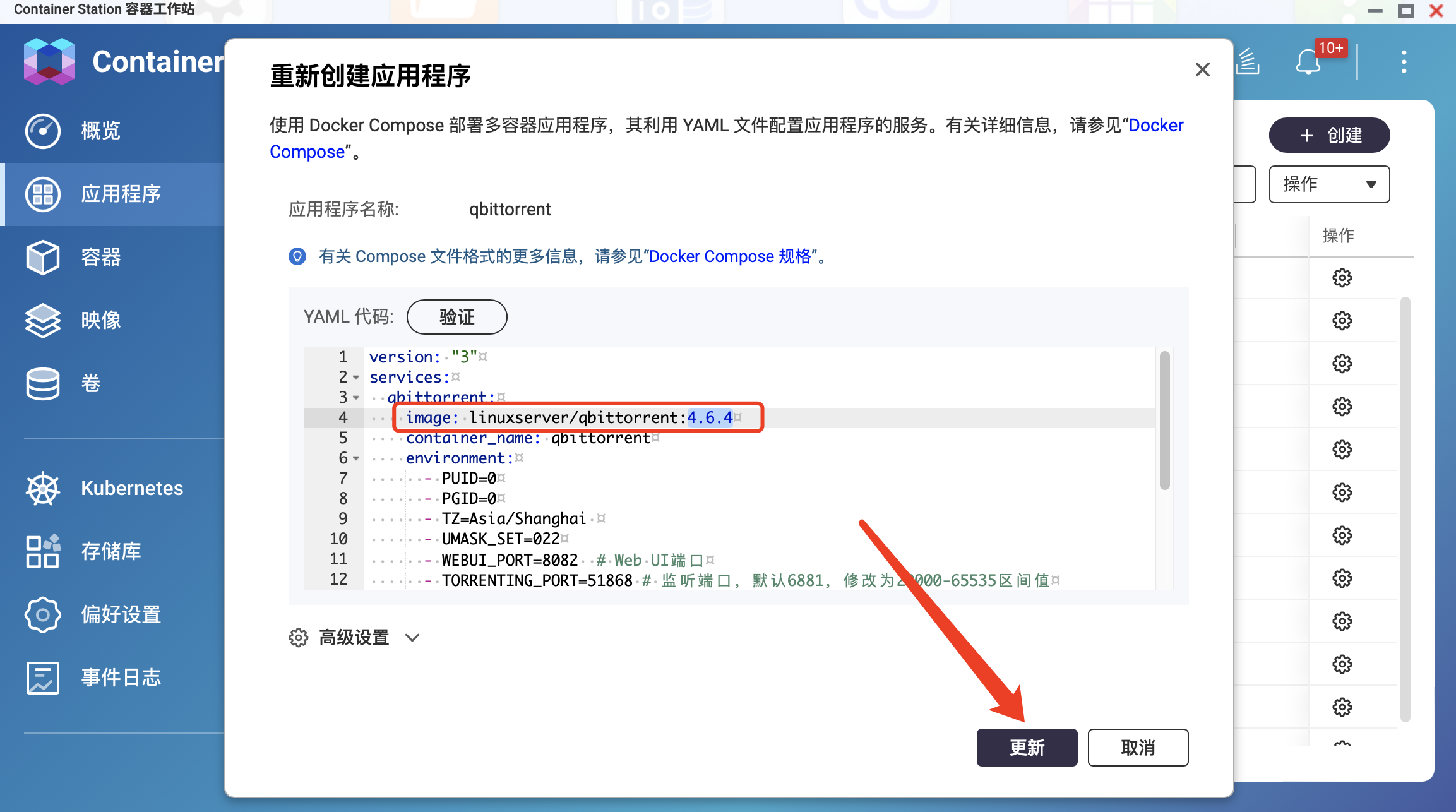Image resolution: width=1456 pixels, height=812 pixels.
Task: Minimize the Container Station window
Action: 1375,10
